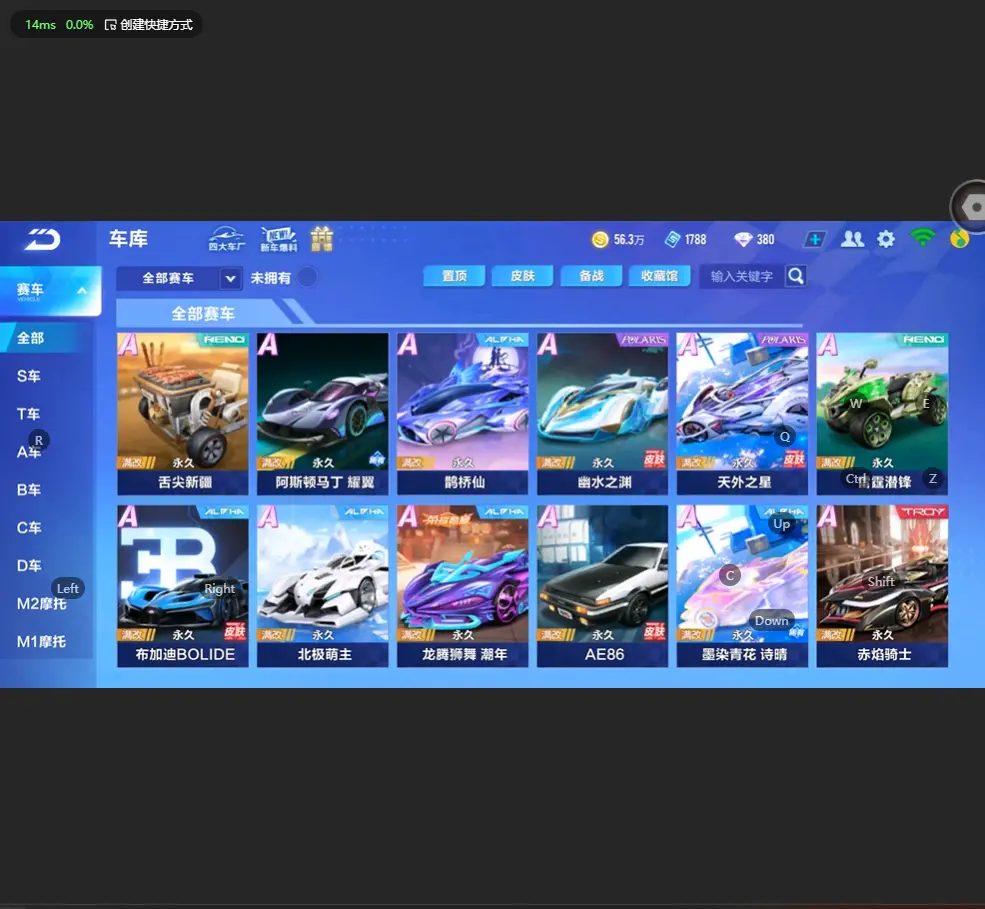Click the 1788 ticket amount

[695, 240]
